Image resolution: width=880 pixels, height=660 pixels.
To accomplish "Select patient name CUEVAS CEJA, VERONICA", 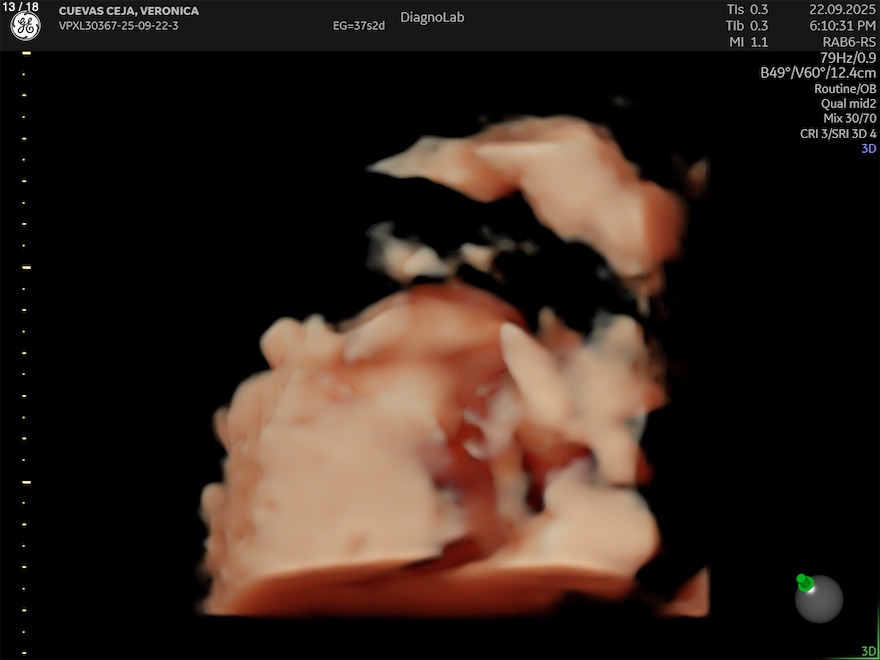I will 128,11.
